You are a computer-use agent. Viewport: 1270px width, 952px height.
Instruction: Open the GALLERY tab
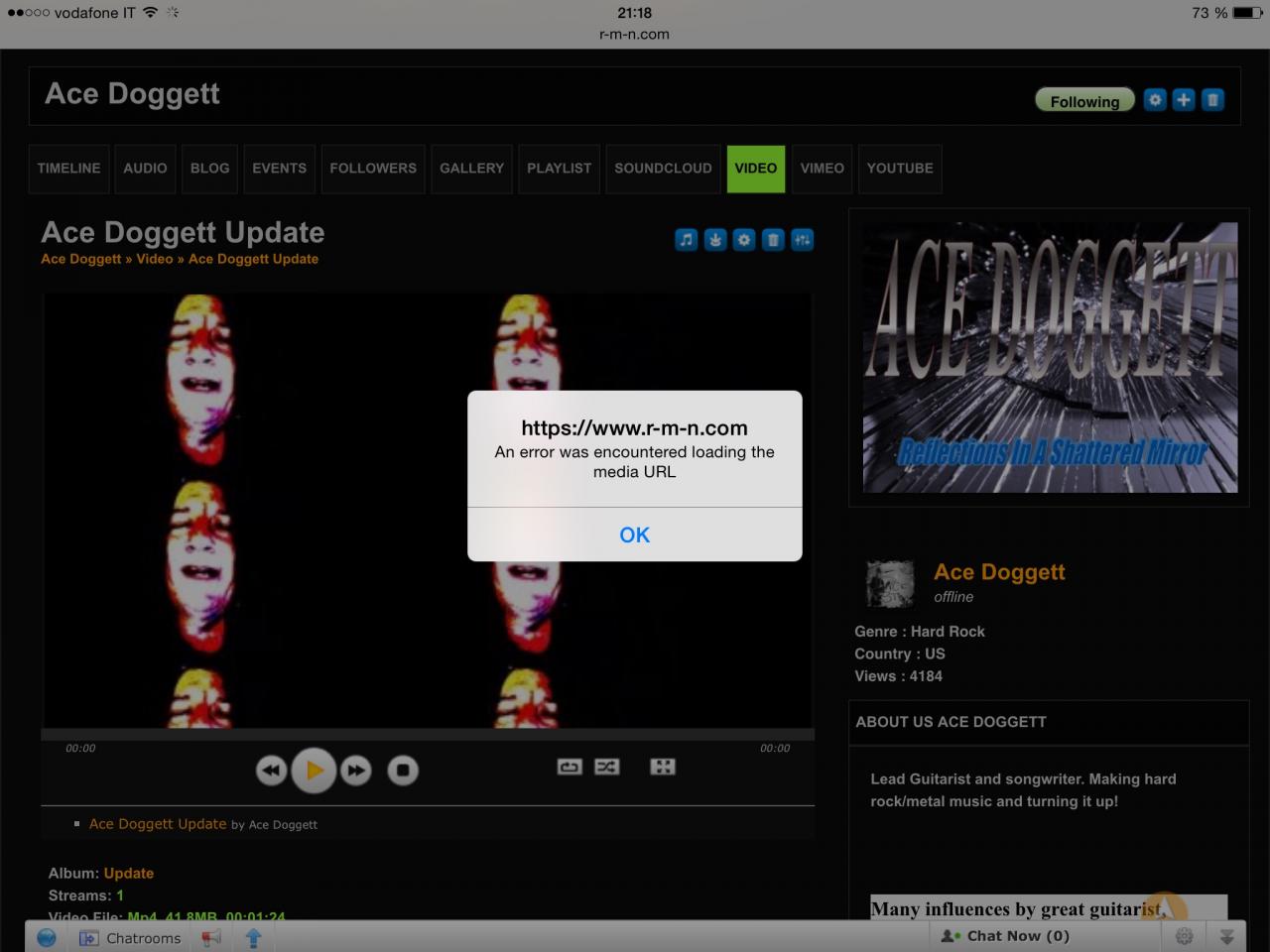pyautogui.click(x=471, y=169)
